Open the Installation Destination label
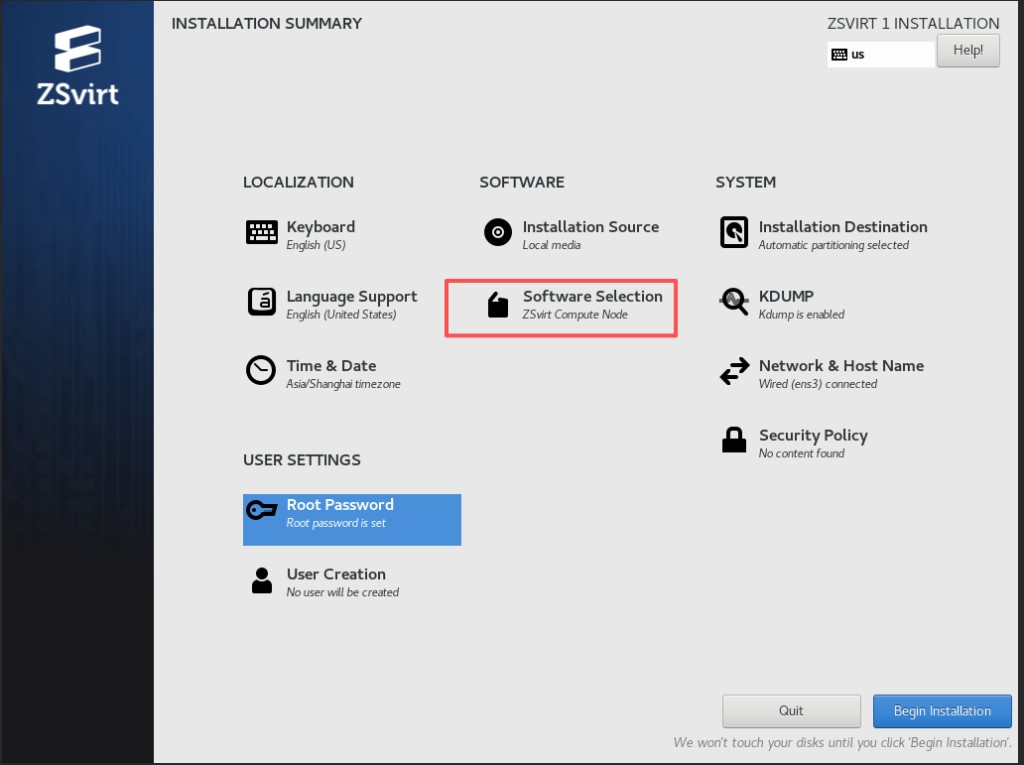This screenshot has height=765, width=1024. point(843,227)
